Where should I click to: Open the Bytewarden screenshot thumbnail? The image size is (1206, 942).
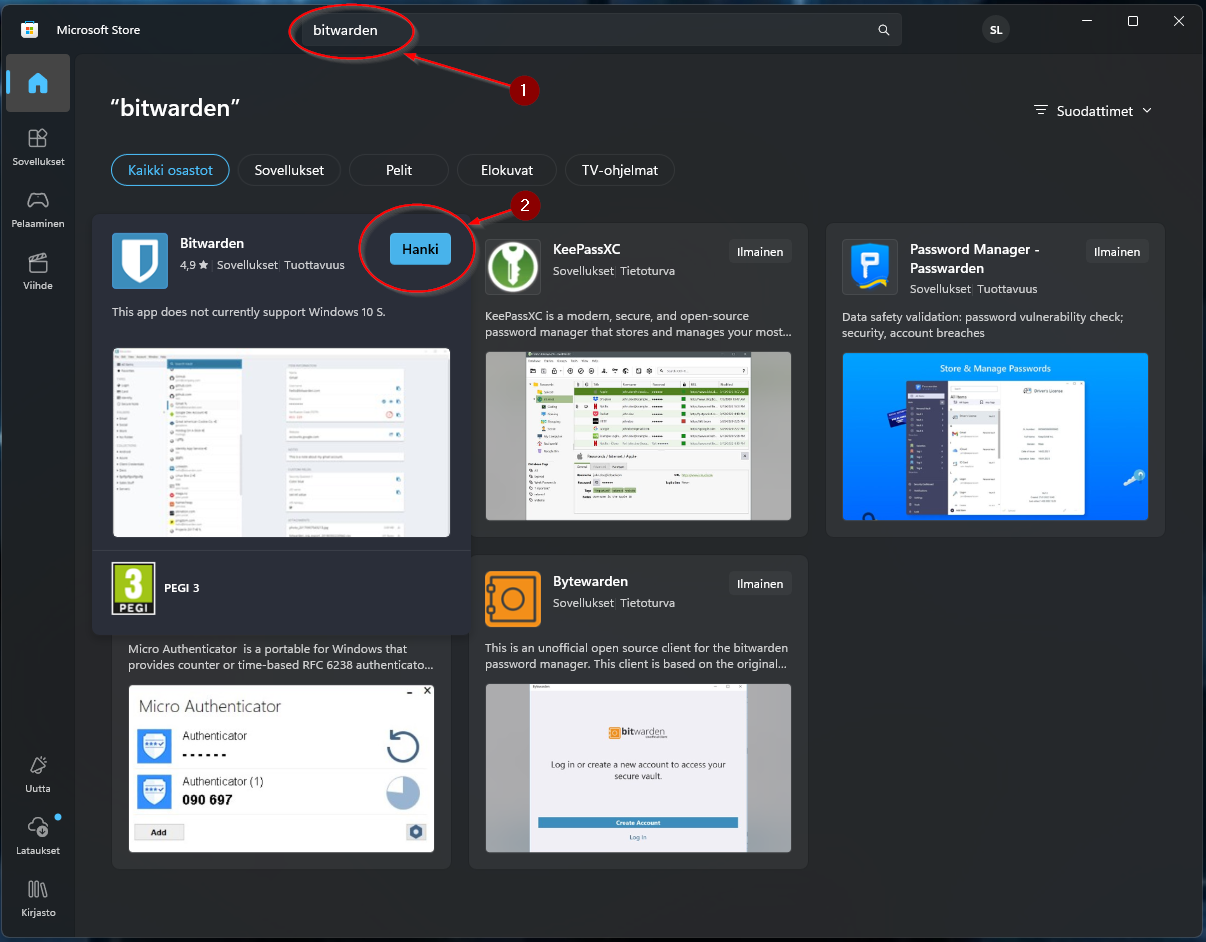pos(638,768)
